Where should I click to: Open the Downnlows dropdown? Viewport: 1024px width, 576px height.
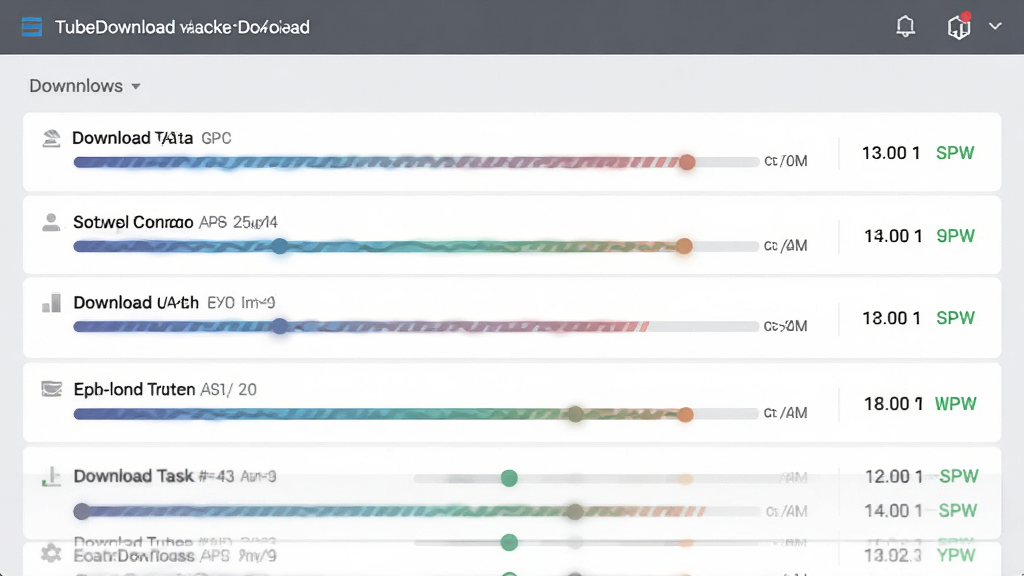(x=85, y=86)
